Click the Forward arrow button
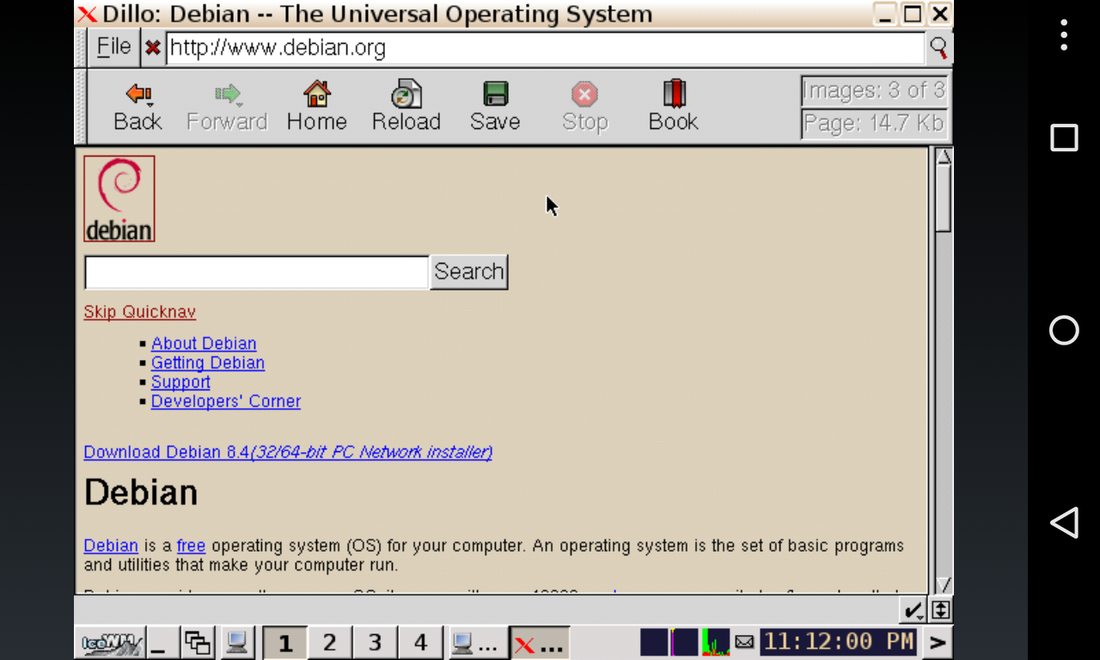Viewport: 1100px width, 660px height. click(x=227, y=107)
